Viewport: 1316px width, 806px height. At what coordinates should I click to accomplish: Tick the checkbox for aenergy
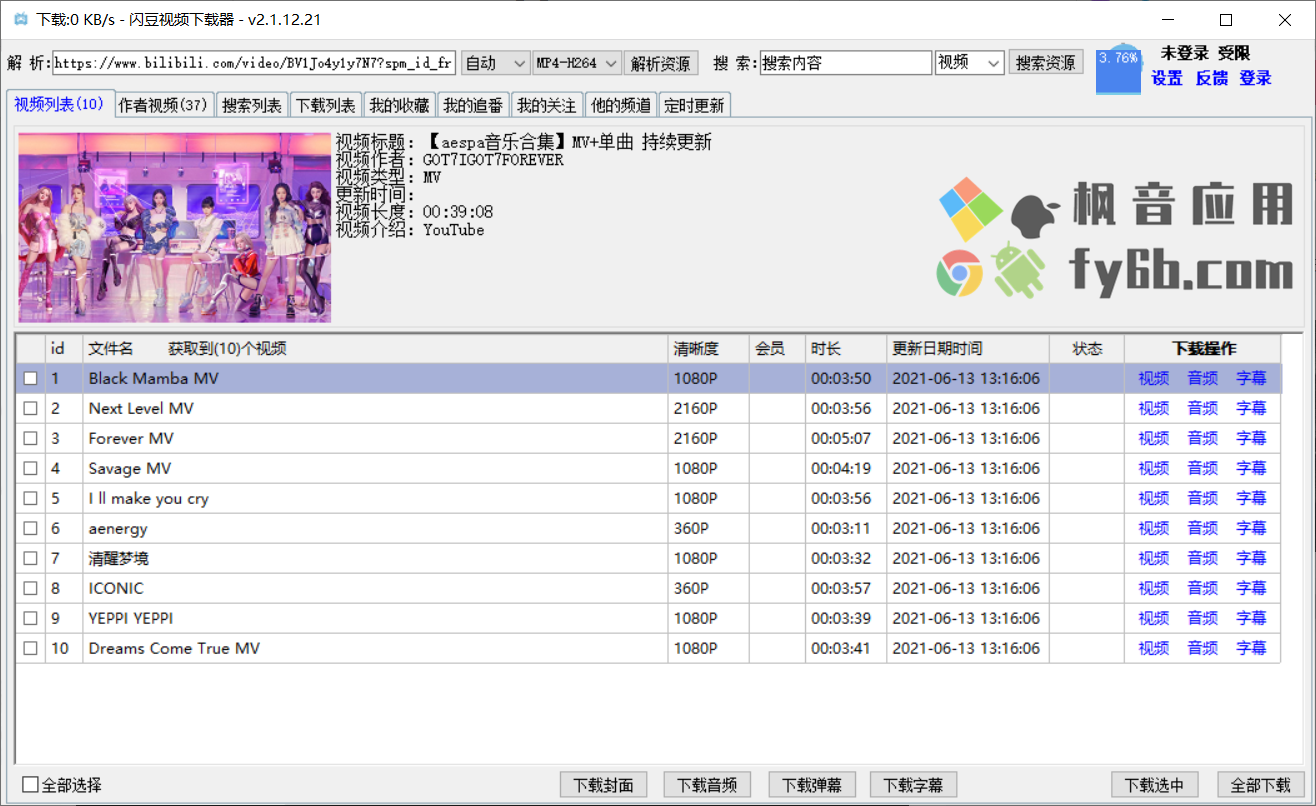coord(31,529)
